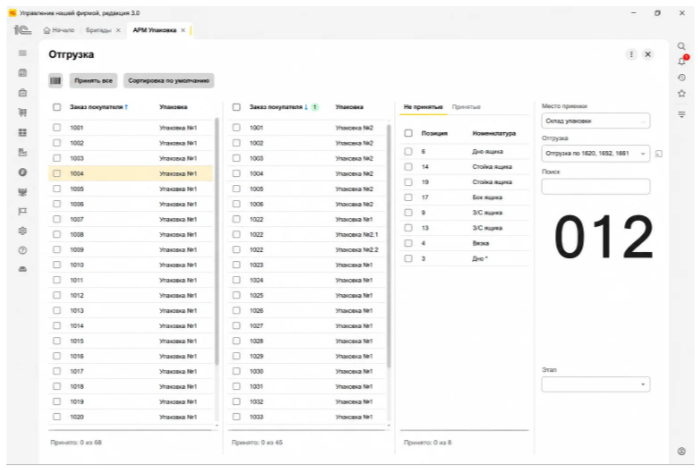Expand the Отгрузка dropdown list

pyautogui.click(x=643, y=154)
